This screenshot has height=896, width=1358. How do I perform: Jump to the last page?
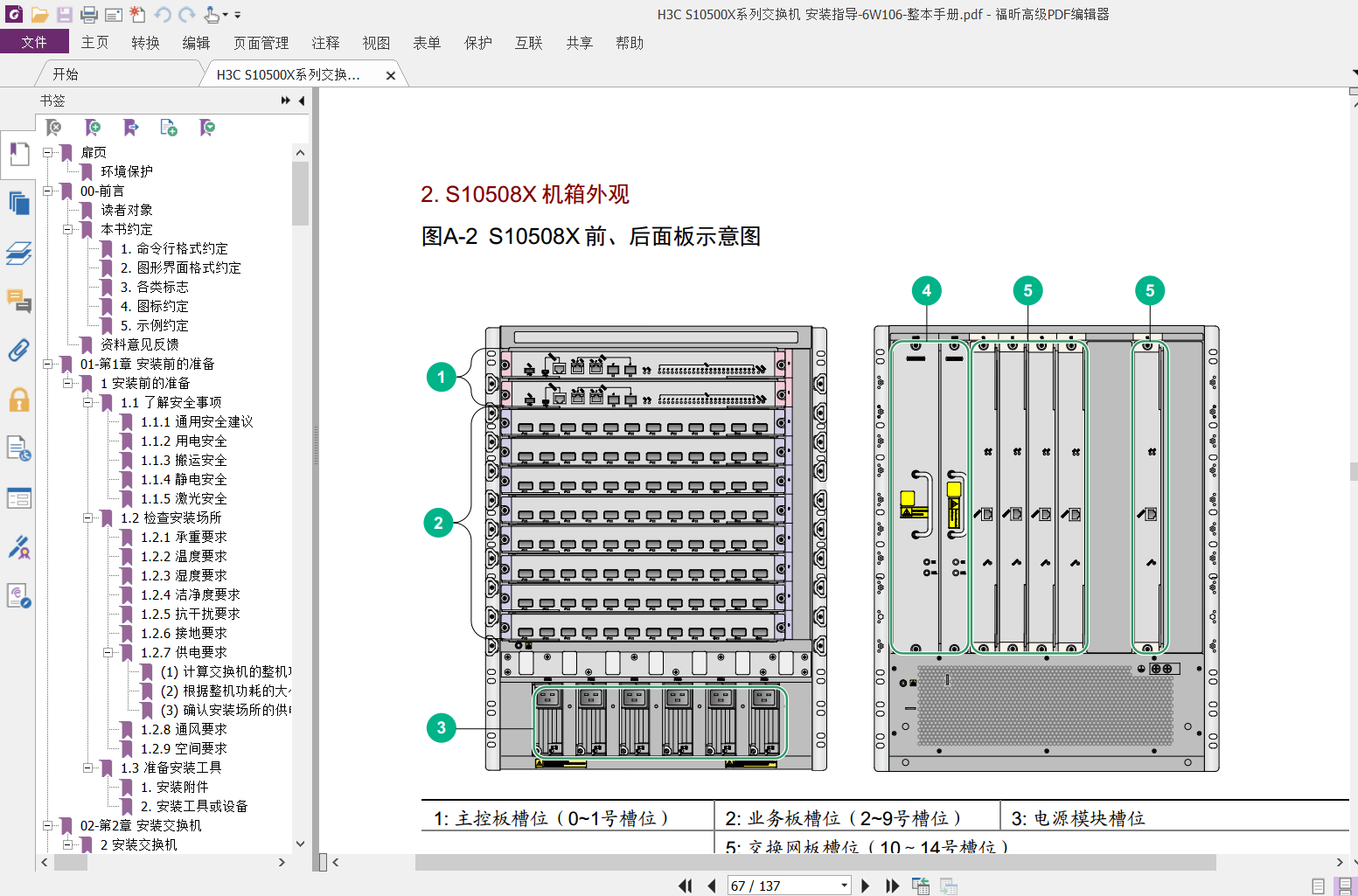[892, 886]
